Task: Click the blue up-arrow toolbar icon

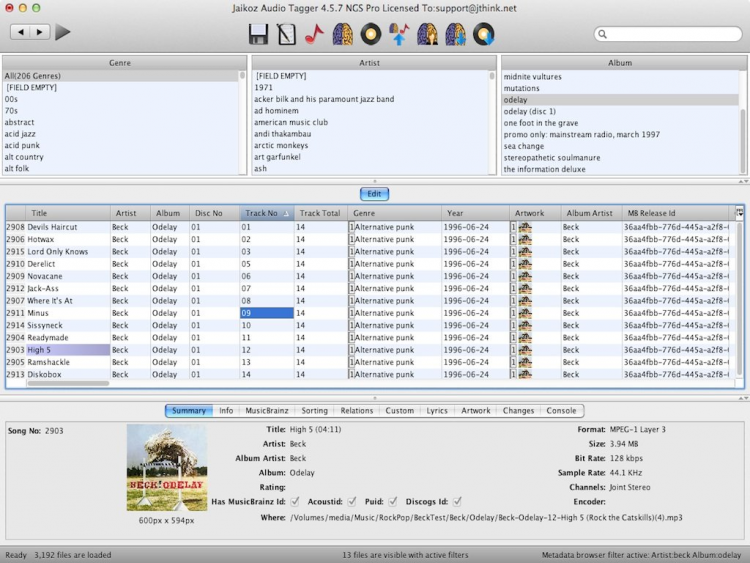Action: coord(399,35)
